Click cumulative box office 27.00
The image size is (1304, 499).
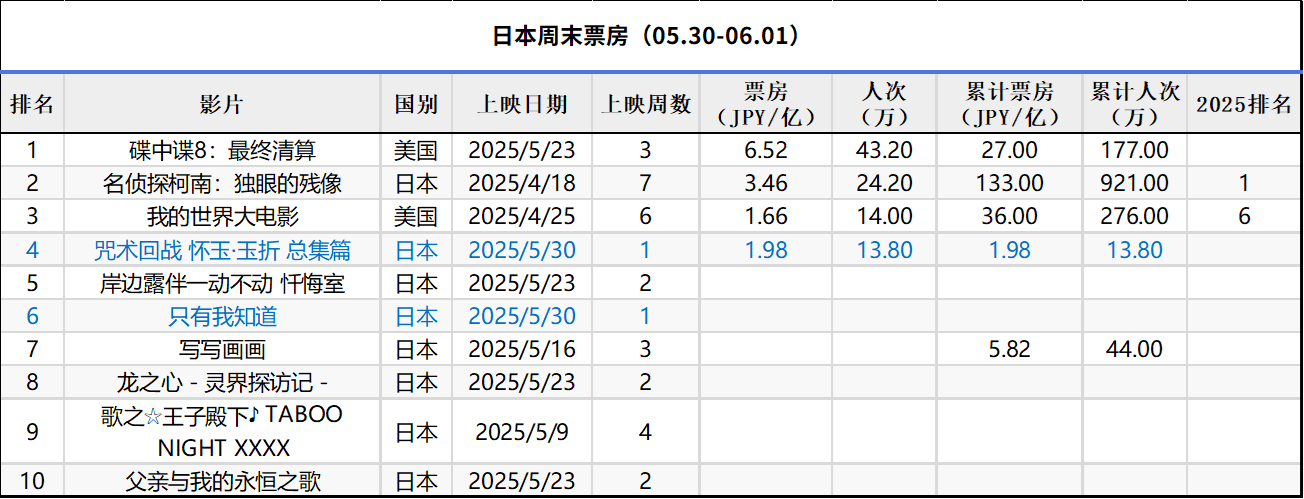(1009, 151)
